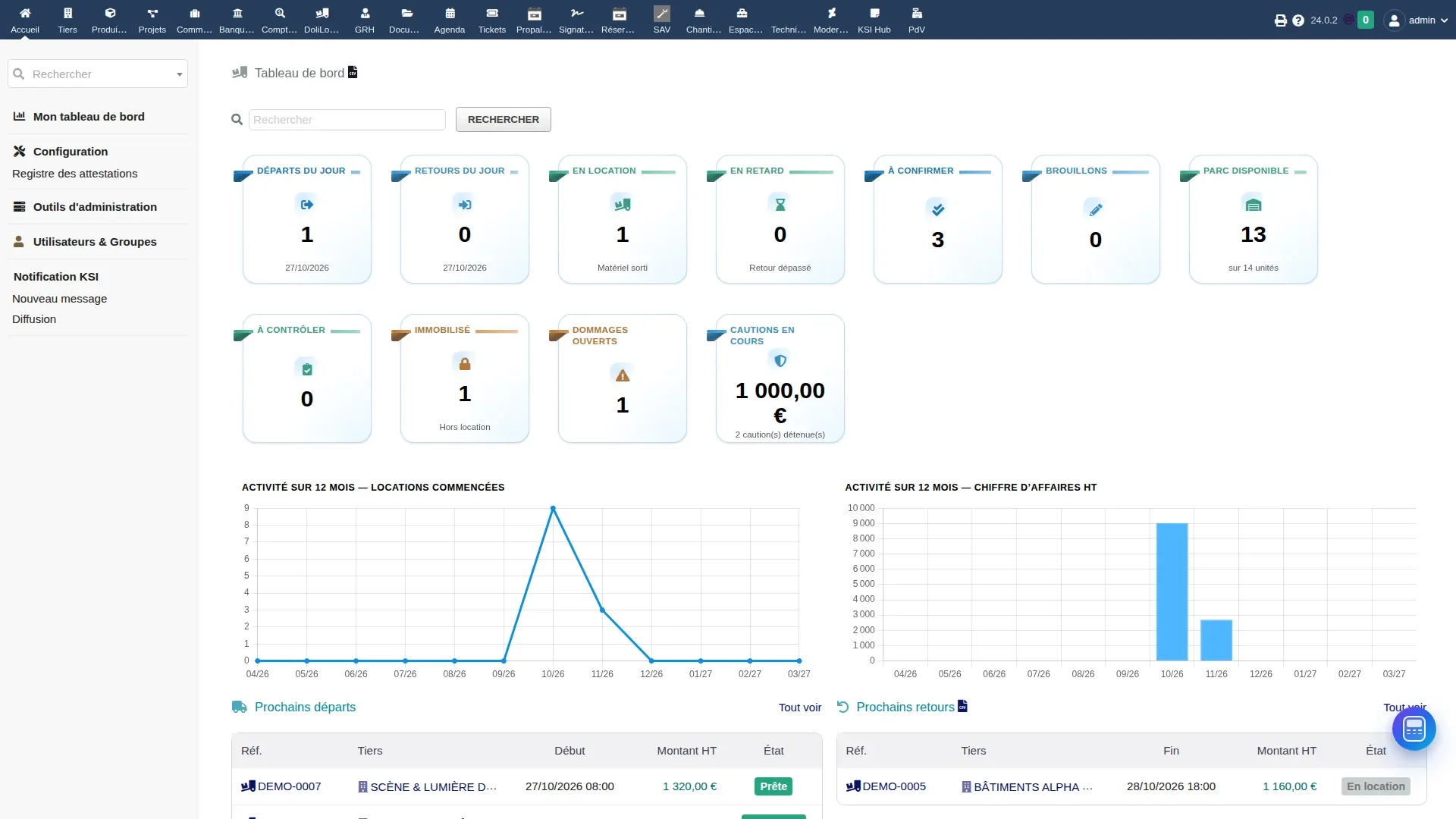The height and width of the screenshot is (819, 1456).
Task: Open the Configuration menu entry
Action: tap(71, 152)
